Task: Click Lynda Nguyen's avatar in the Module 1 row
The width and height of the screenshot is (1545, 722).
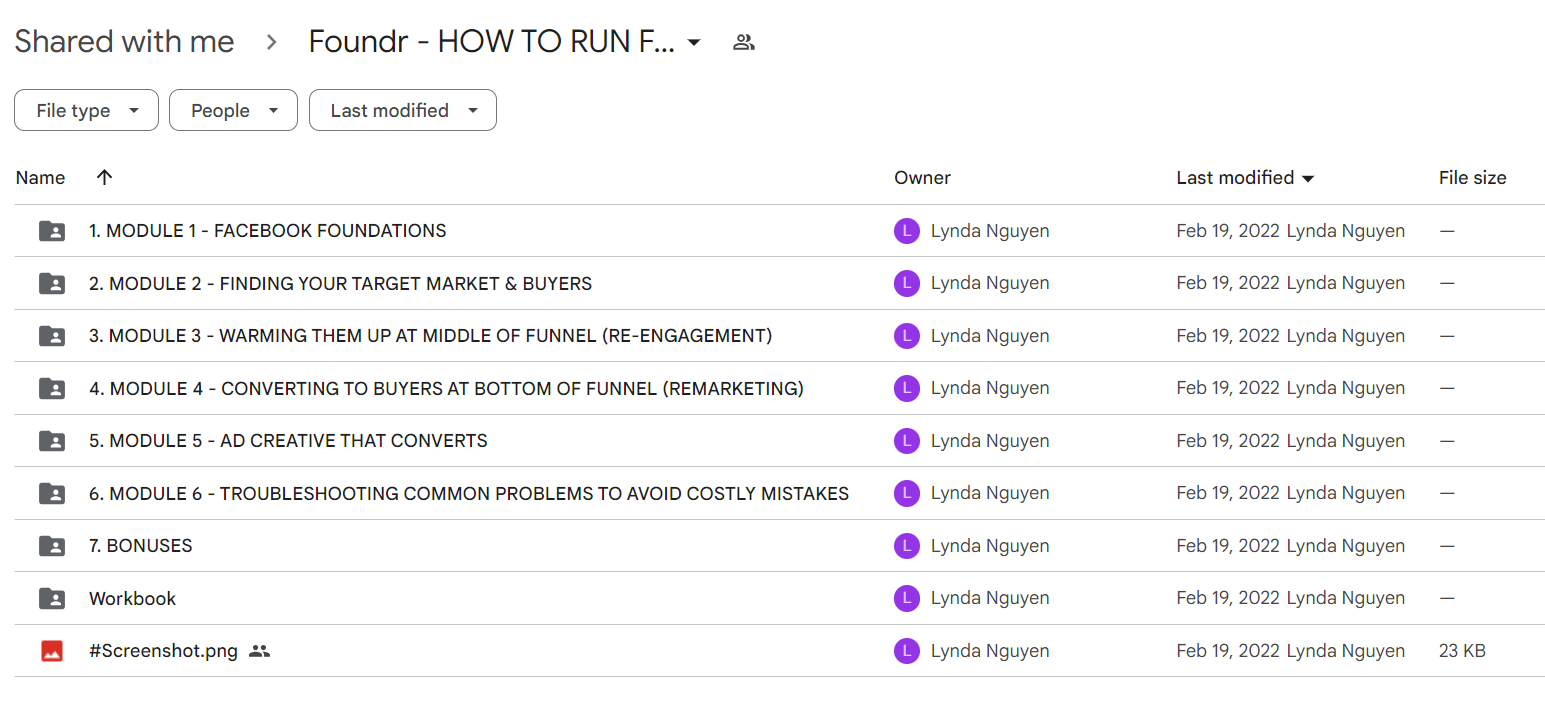Action: [906, 231]
